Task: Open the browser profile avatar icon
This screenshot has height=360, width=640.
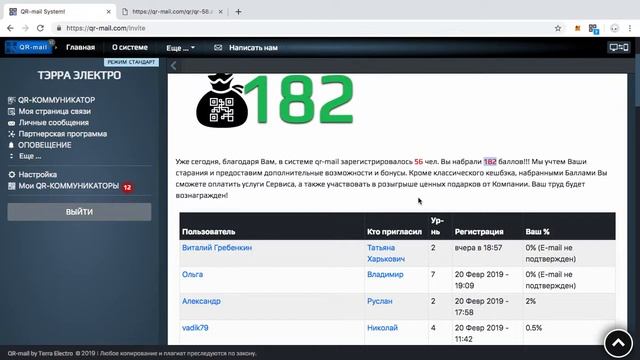Action: pos(614,28)
